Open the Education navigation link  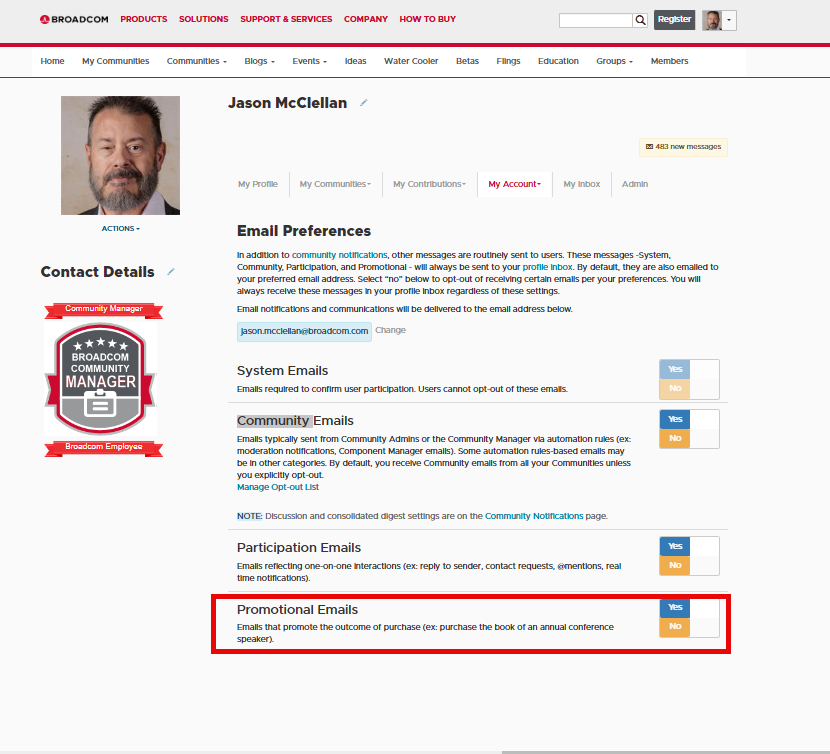click(x=558, y=61)
